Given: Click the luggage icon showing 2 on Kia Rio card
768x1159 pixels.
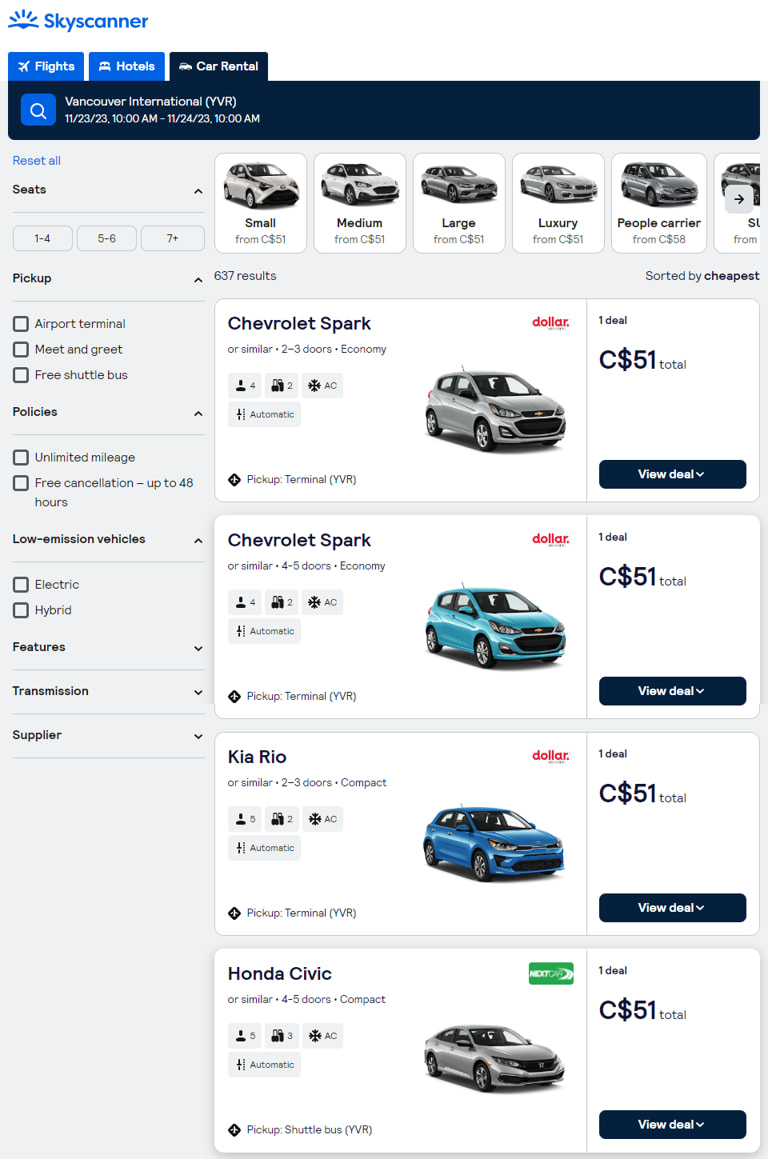Looking at the screenshot, I should pos(282,819).
